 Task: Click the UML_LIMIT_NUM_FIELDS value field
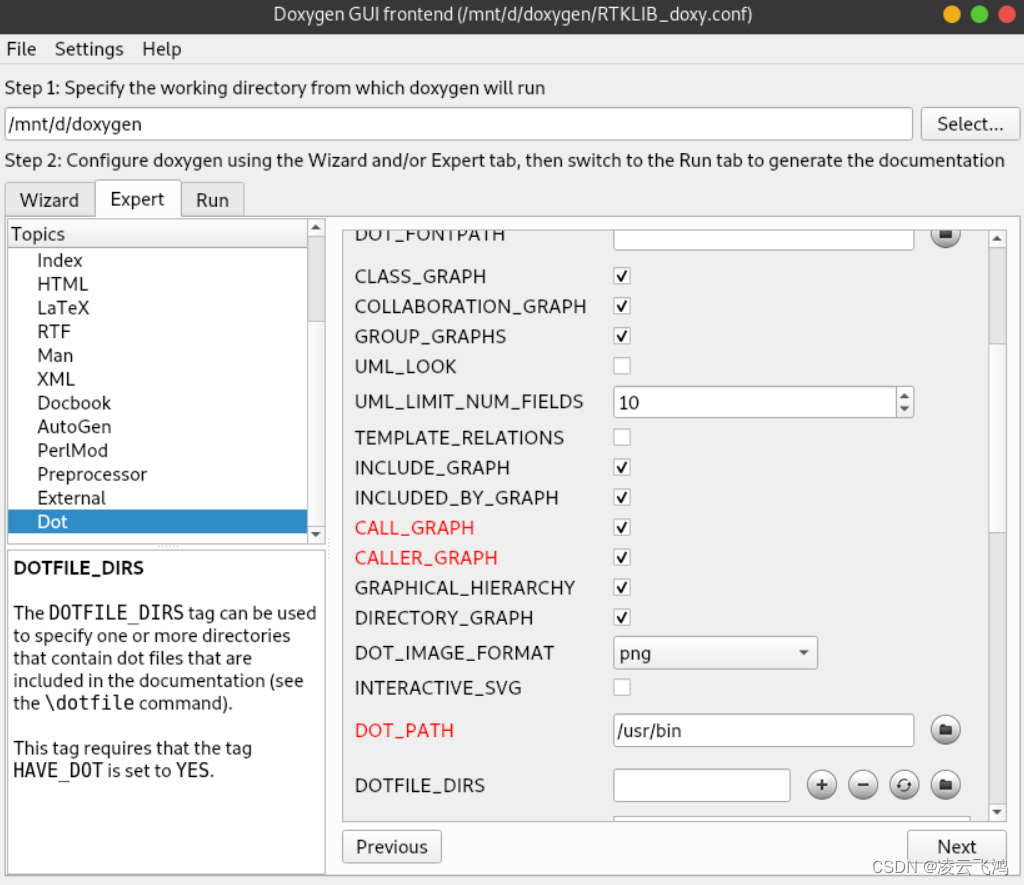click(x=754, y=402)
